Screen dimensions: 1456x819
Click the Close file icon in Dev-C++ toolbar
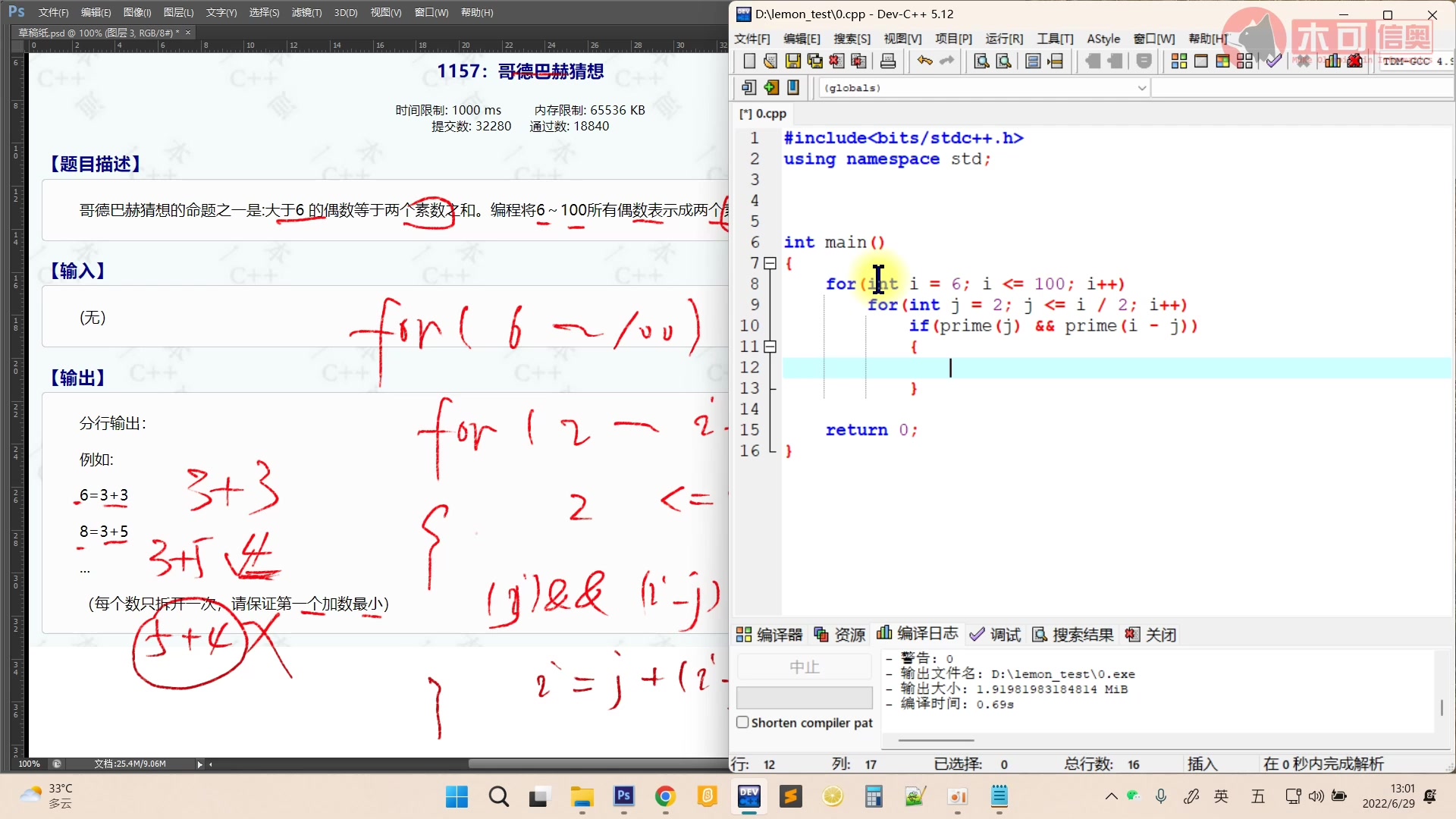click(836, 61)
